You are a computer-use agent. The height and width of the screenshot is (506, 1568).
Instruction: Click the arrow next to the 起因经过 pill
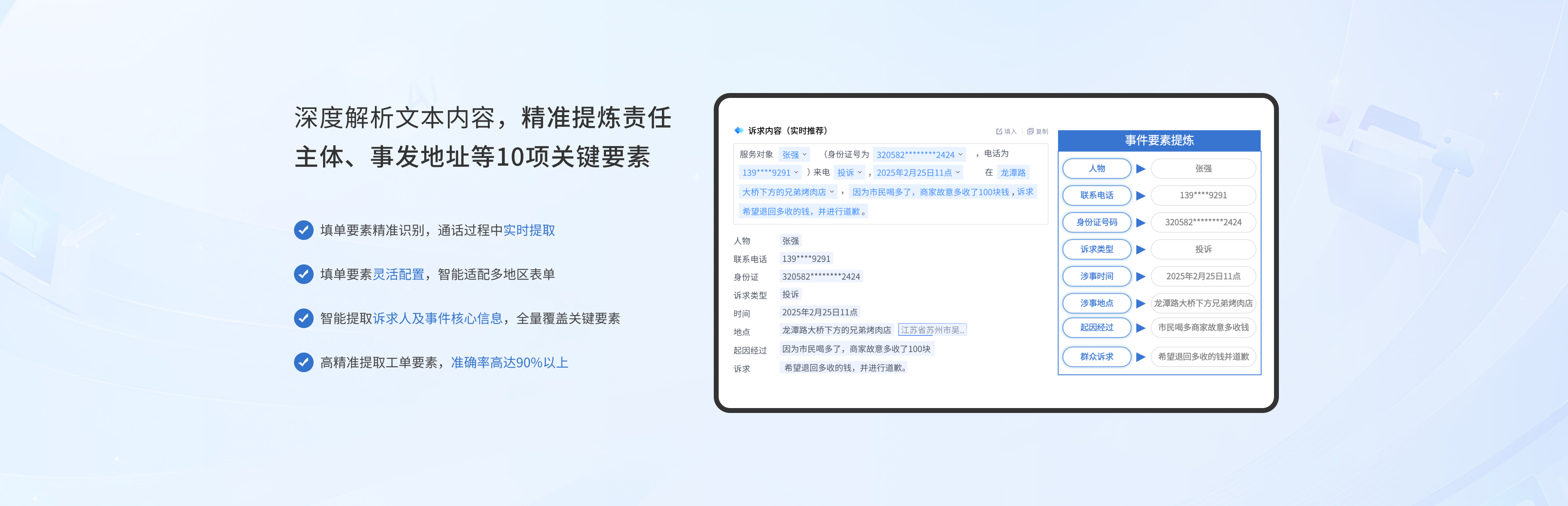tap(1141, 328)
